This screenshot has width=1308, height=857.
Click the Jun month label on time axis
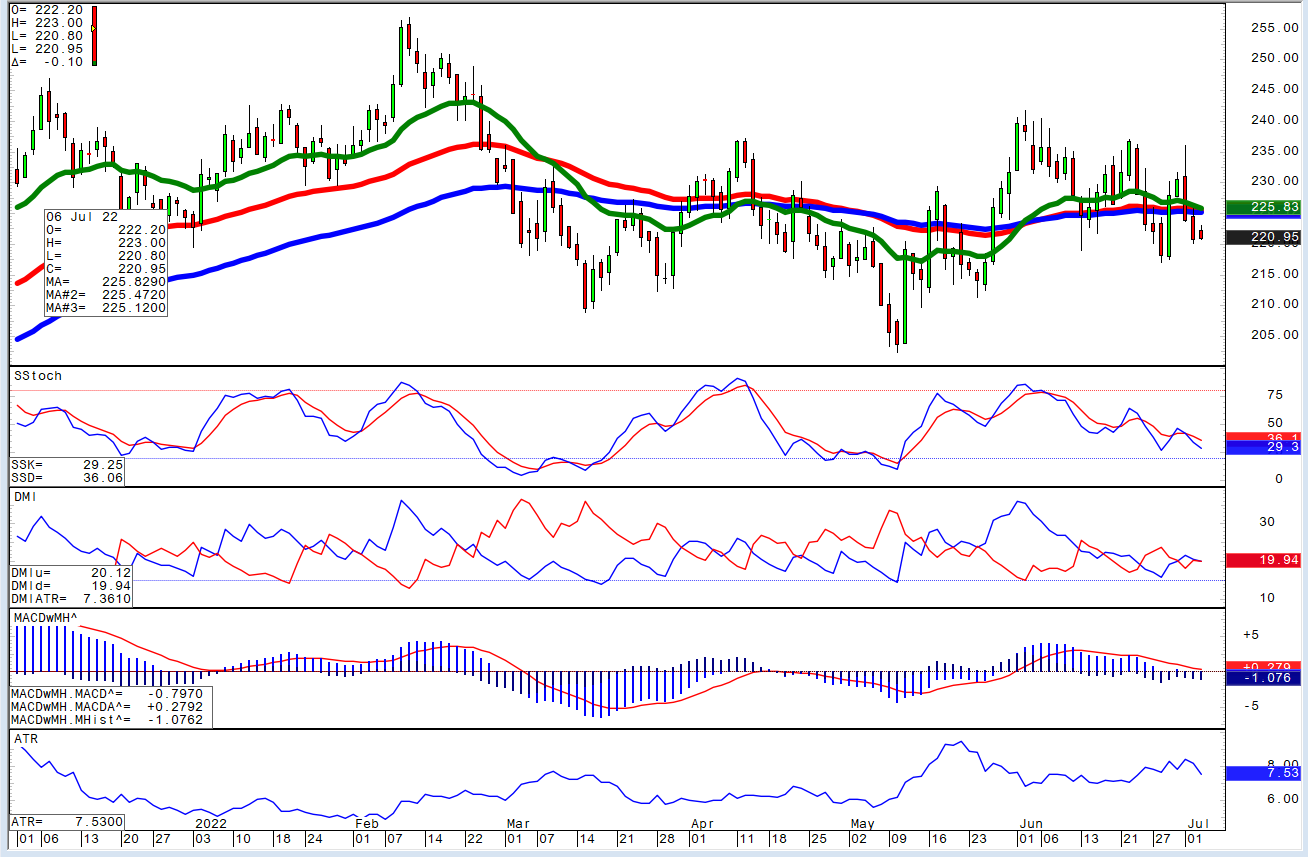(1032, 823)
